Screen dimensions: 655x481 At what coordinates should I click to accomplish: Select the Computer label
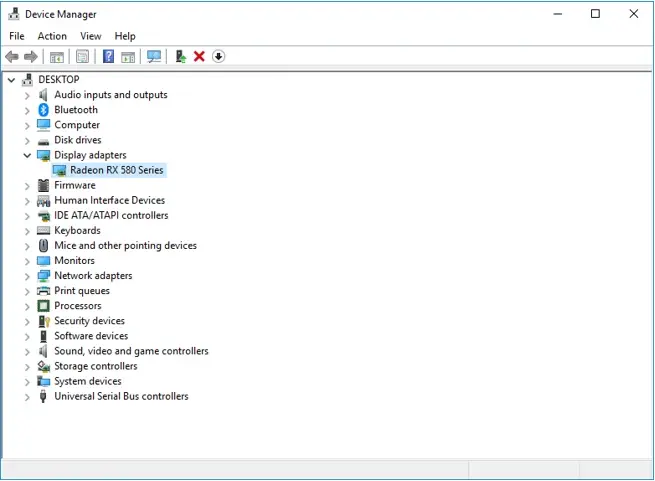(x=77, y=125)
